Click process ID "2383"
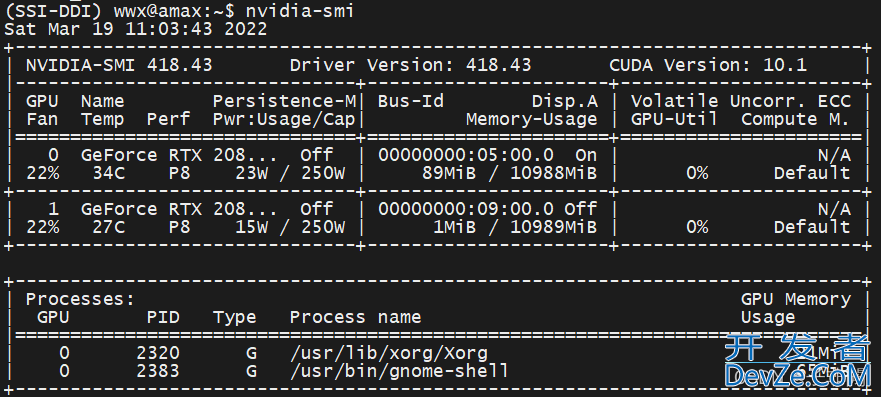This screenshot has width=881, height=397. coord(158,371)
